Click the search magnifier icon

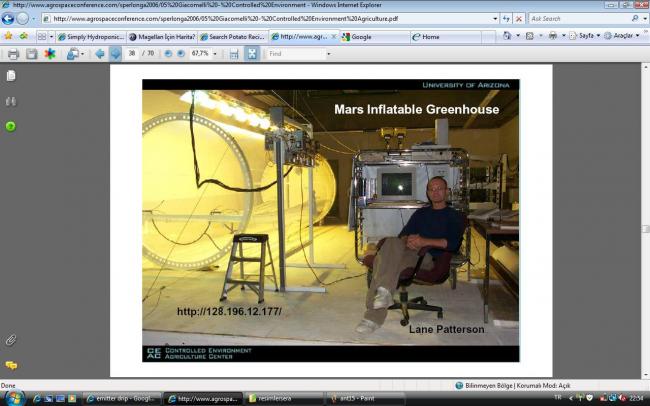[x=635, y=19]
